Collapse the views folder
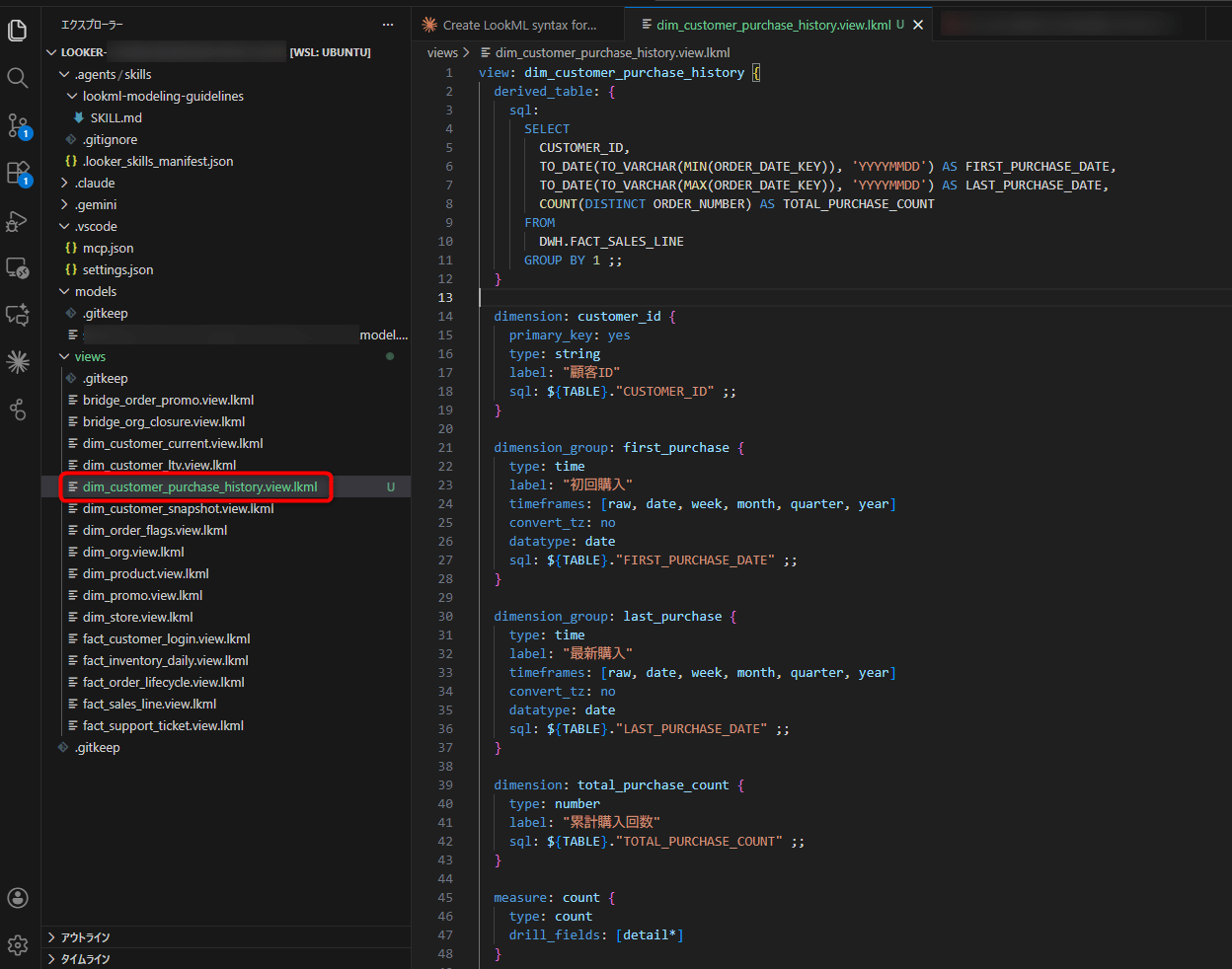This screenshot has width=1232, height=969. 226,356
